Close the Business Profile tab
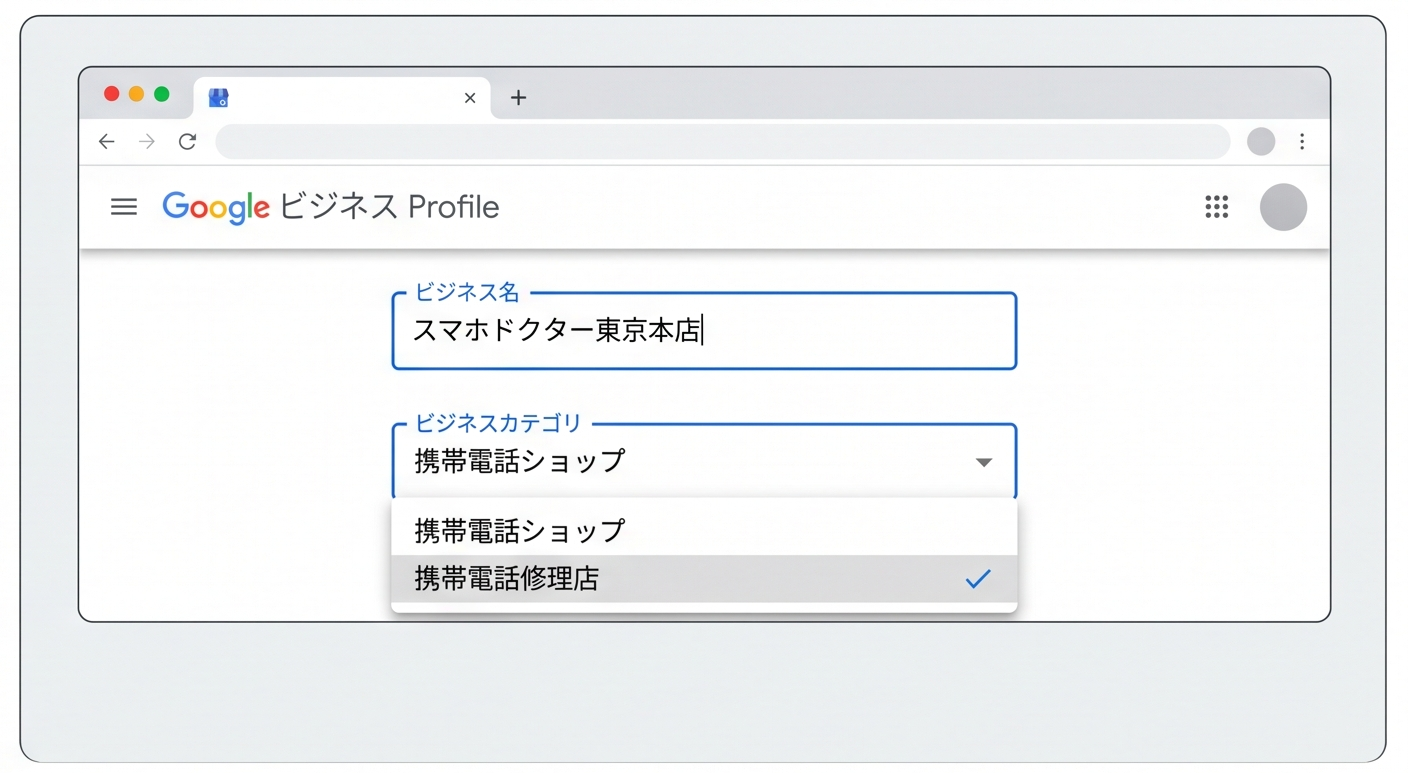Screen dimensions: 1408x773 coord(470,98)
